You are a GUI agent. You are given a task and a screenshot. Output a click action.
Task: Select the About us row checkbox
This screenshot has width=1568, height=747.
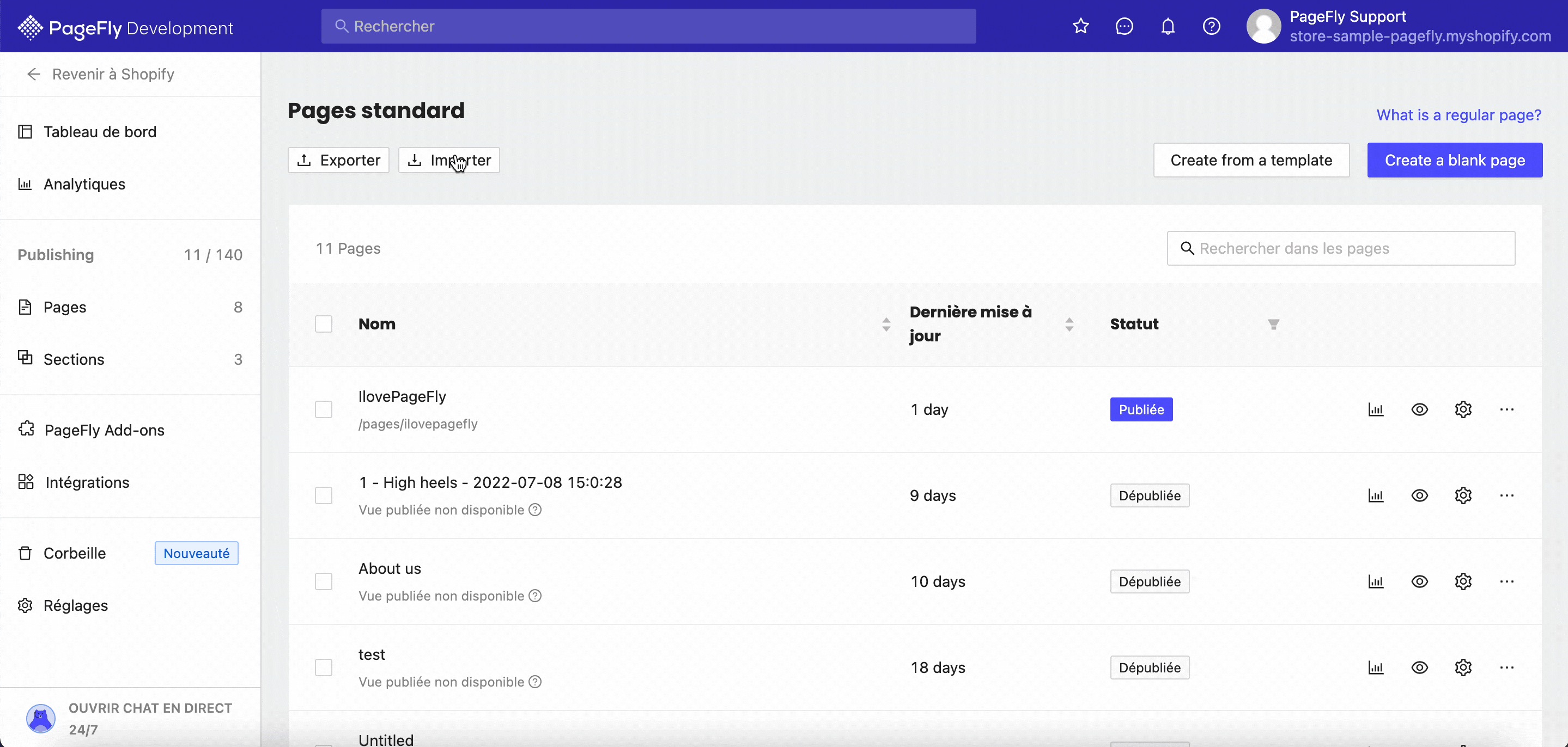pyautogui.click(x=324, y=581)
